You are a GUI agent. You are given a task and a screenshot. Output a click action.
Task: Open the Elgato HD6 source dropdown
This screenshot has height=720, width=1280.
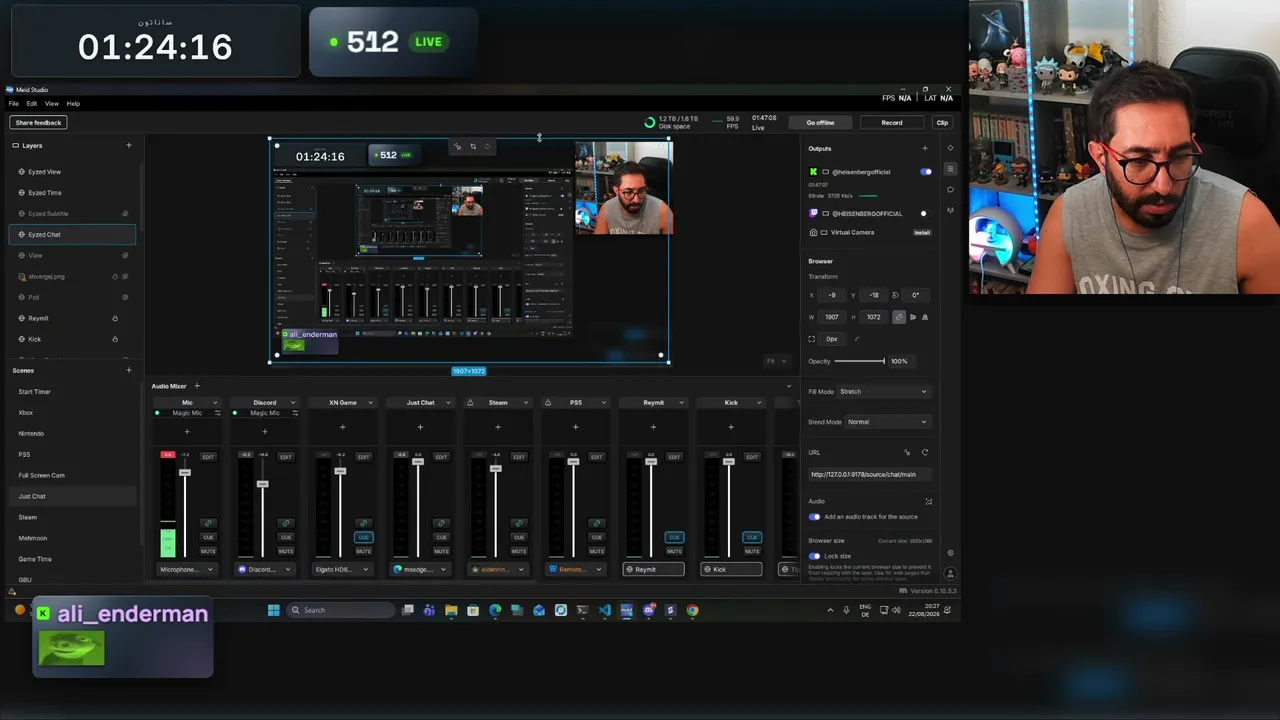pyautogui.click(x=343, y=569)
